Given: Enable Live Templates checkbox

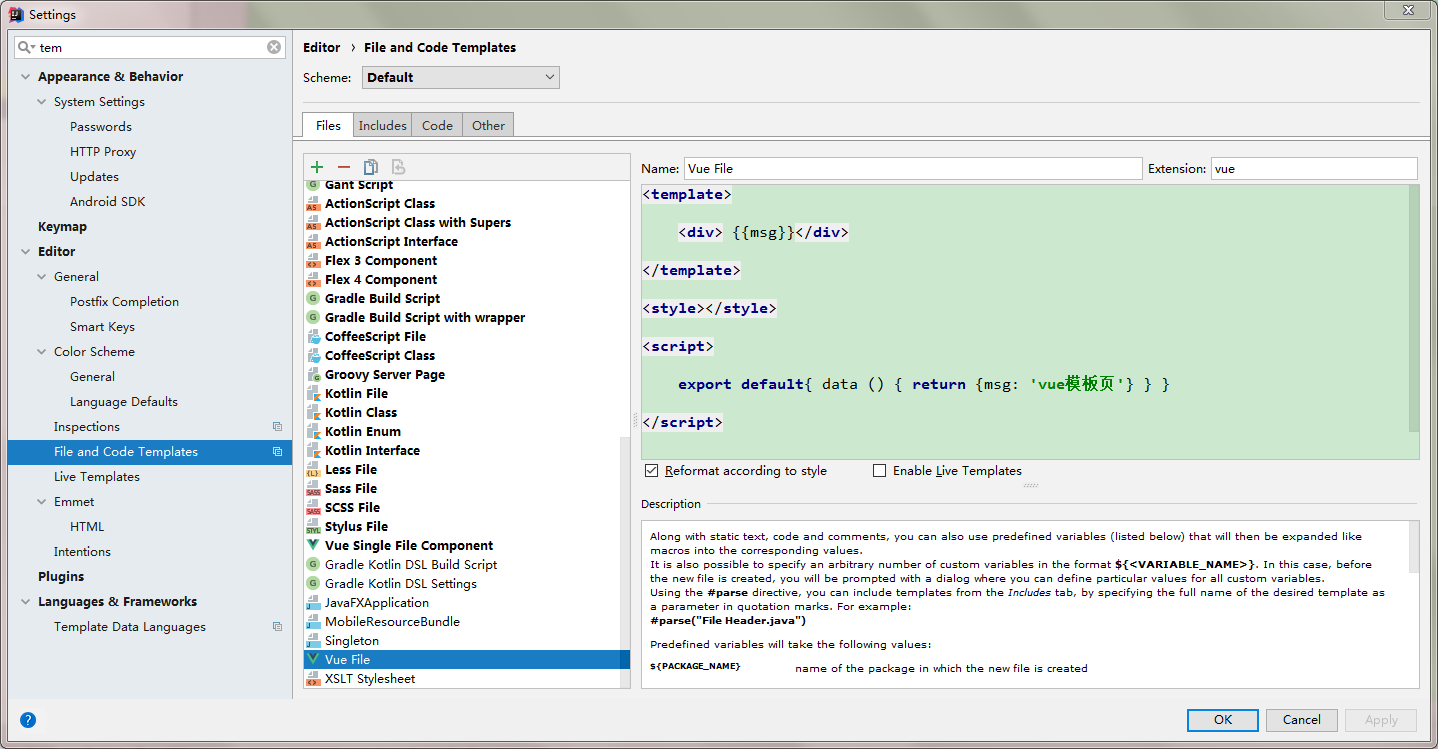Looking at the screenshot, I should [x=879, y=471].
